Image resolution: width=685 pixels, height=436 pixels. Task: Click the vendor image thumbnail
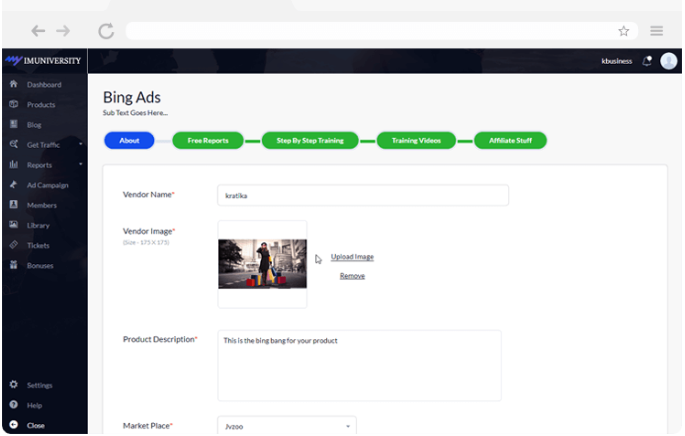(x=262, y=264)
